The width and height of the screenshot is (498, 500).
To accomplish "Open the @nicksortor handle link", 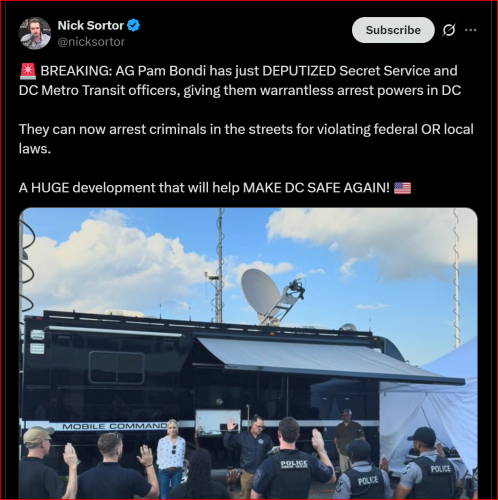I will [91, 42].
